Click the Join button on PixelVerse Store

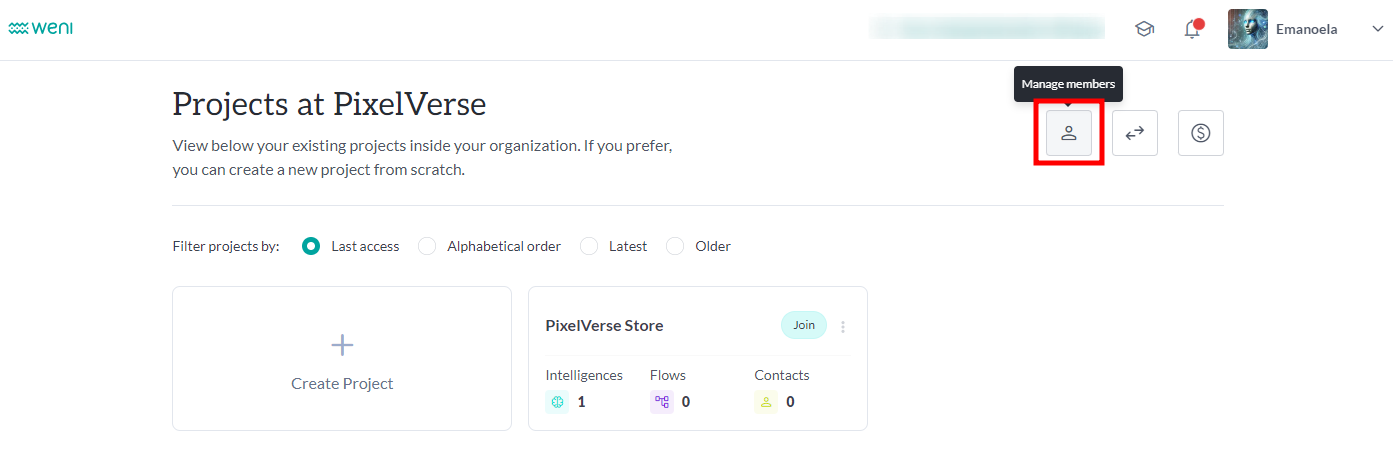[x=803, y=325]
